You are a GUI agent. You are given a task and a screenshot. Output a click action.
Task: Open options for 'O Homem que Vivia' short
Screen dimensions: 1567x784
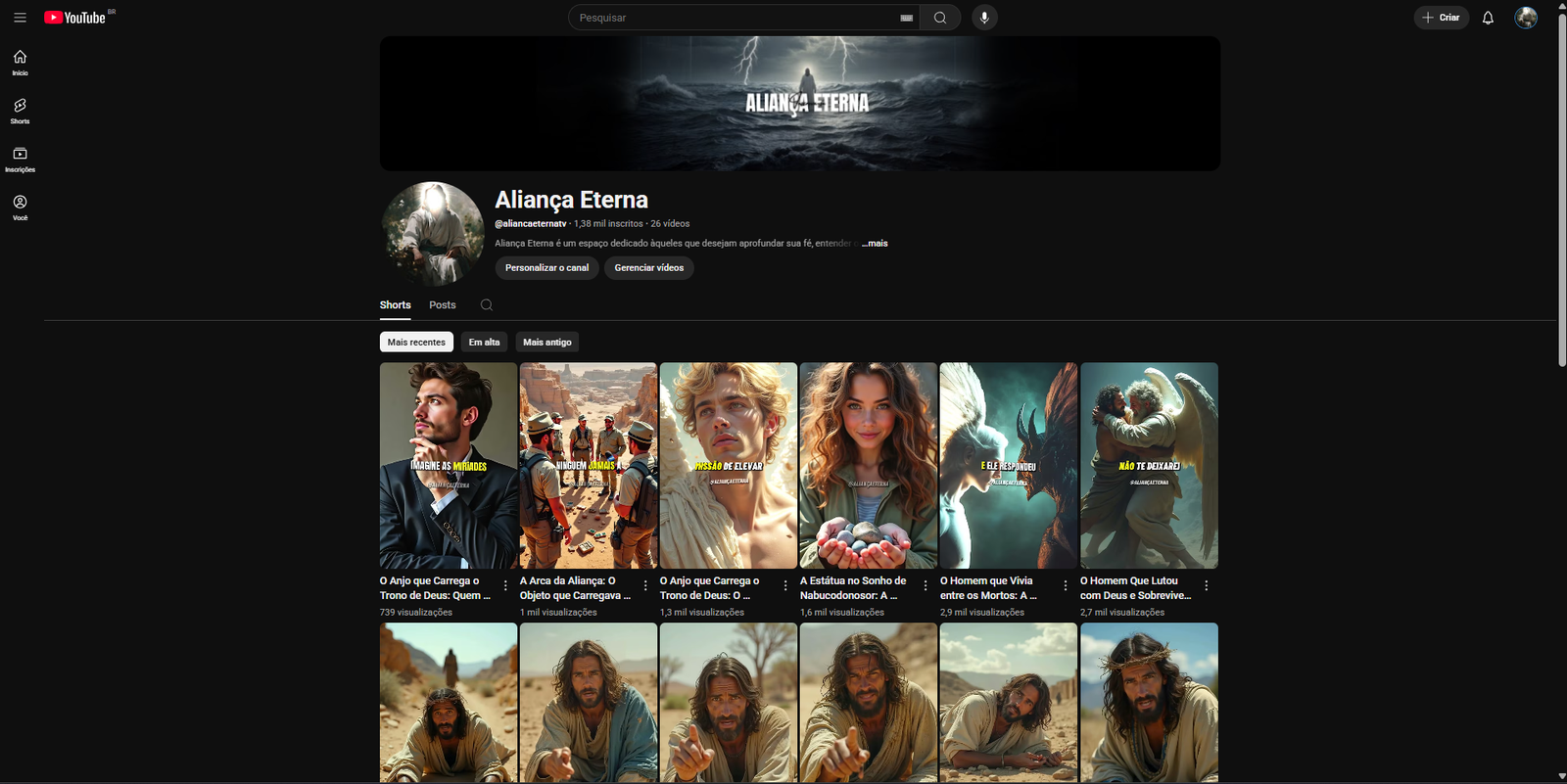click(1066, 585)
